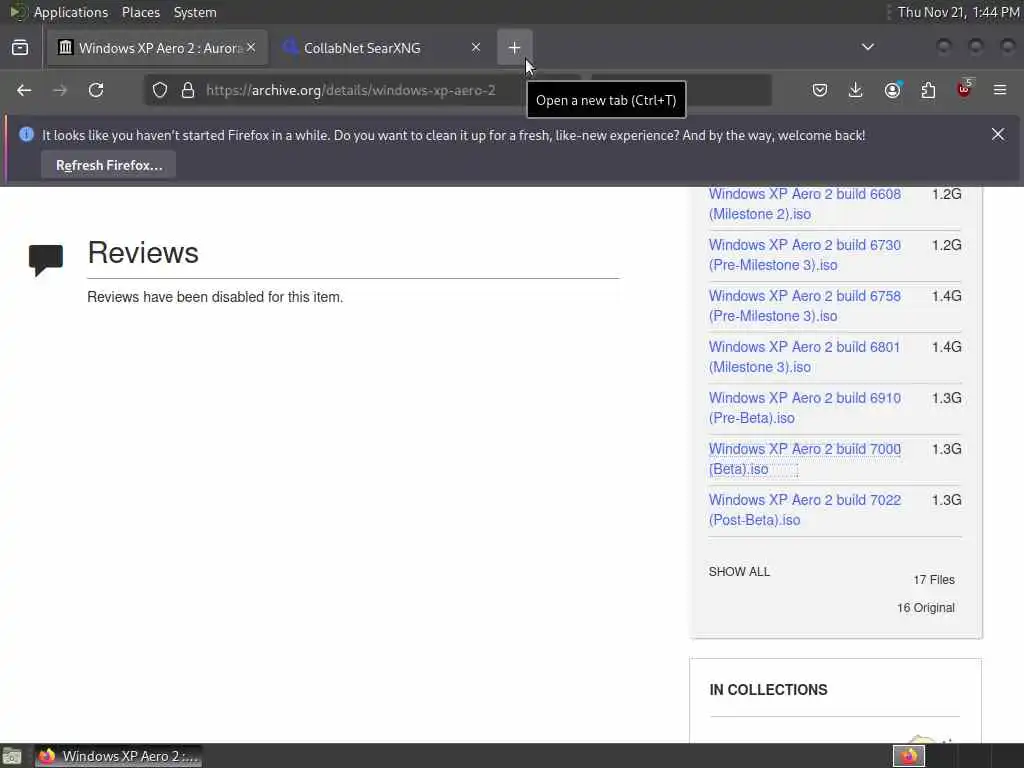Open the Places menu
The width and height of the screenshot is (1024, 768).
click(141, 12)
